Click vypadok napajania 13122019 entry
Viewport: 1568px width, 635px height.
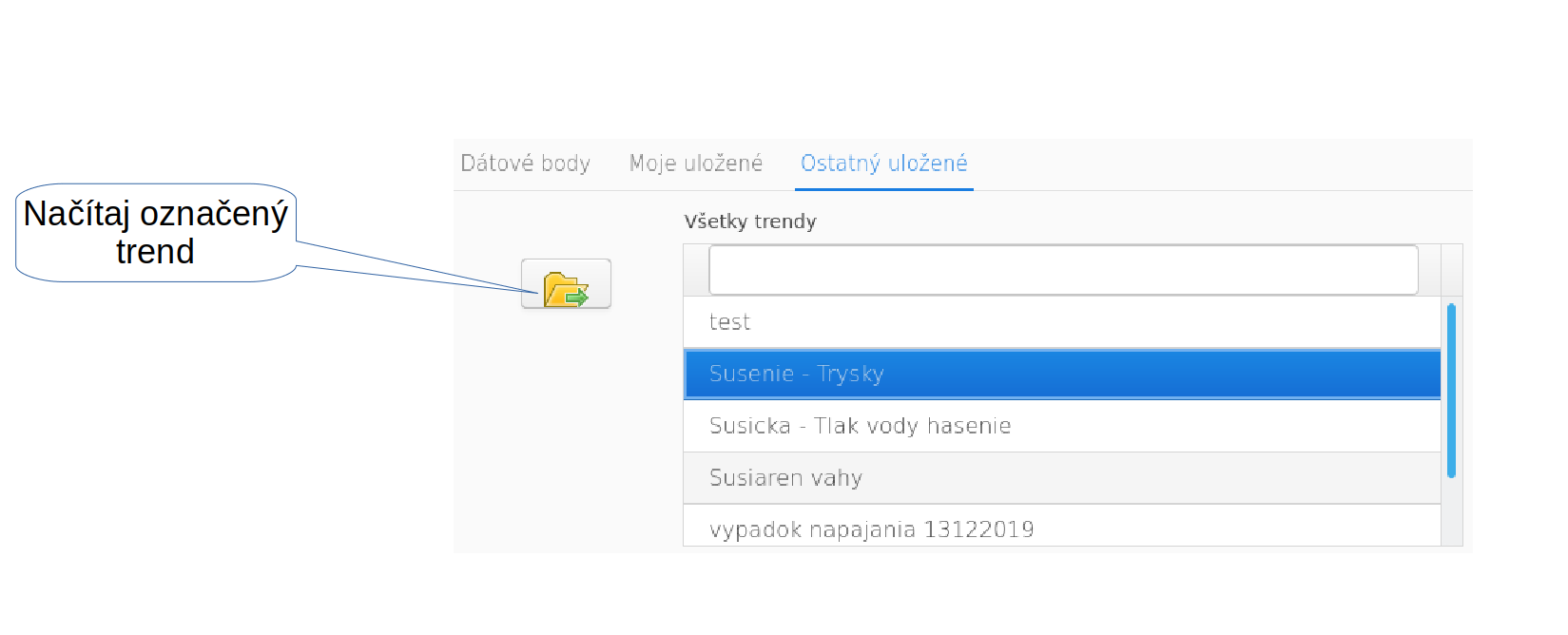[871, 529]
